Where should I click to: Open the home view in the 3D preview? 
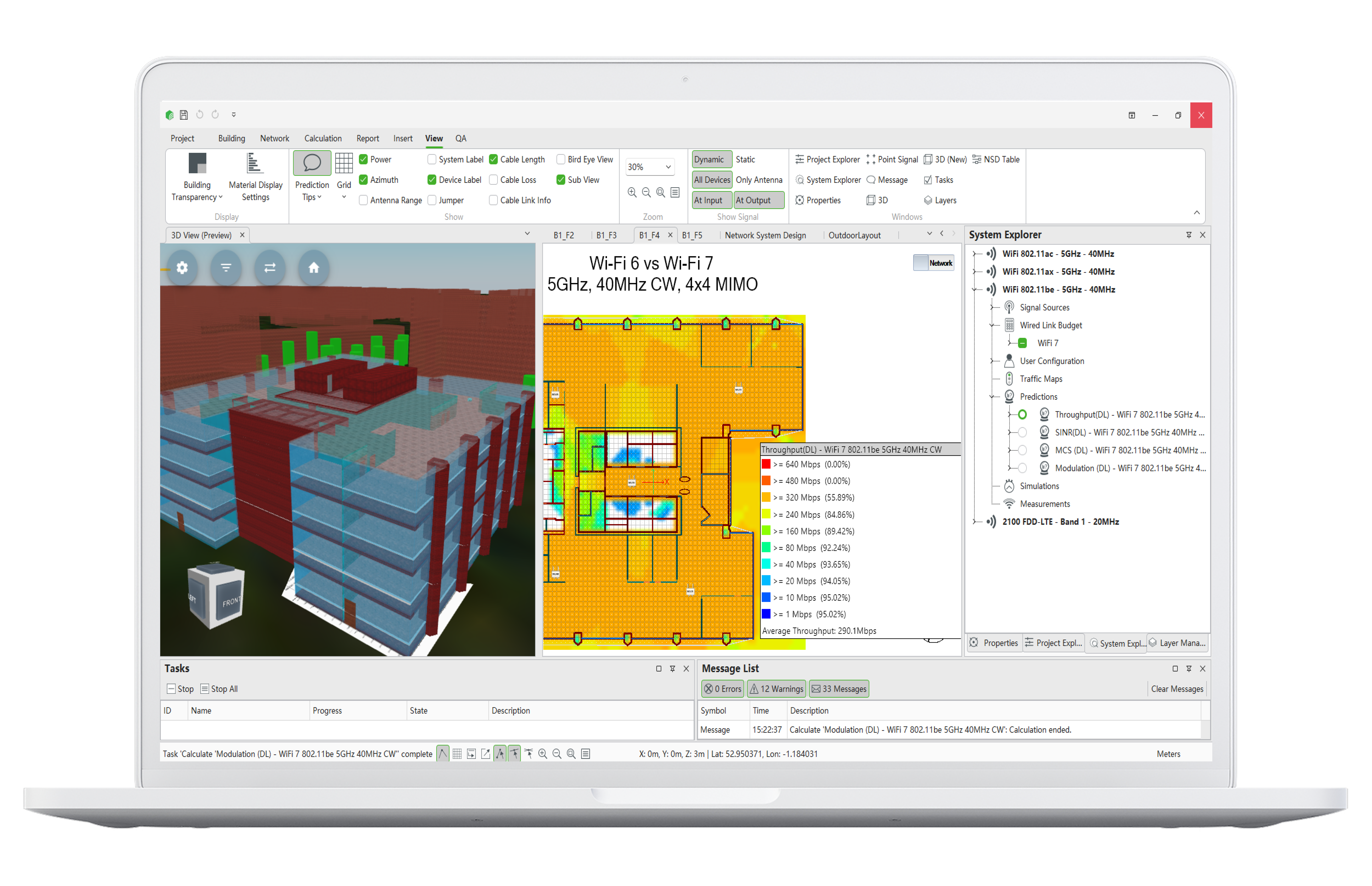coord(314,268)
